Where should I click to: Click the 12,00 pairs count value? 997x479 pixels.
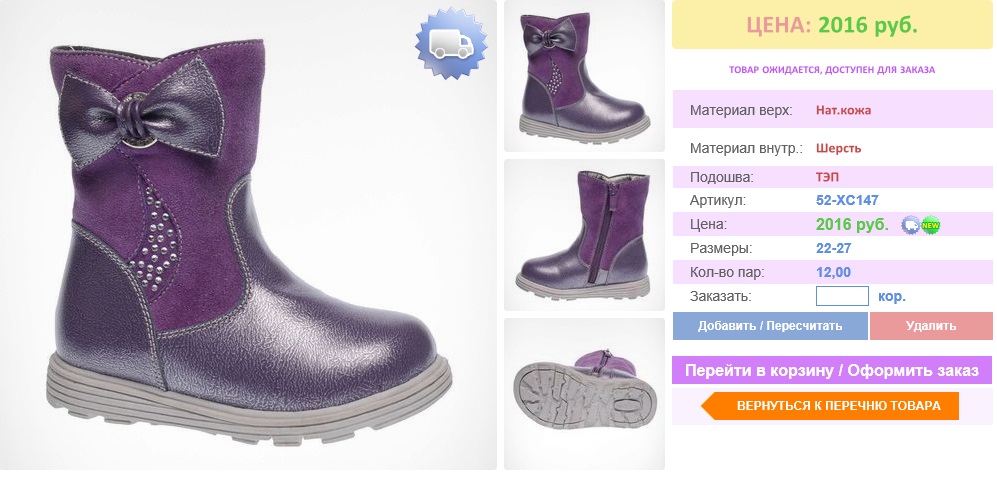click(834, 273)
